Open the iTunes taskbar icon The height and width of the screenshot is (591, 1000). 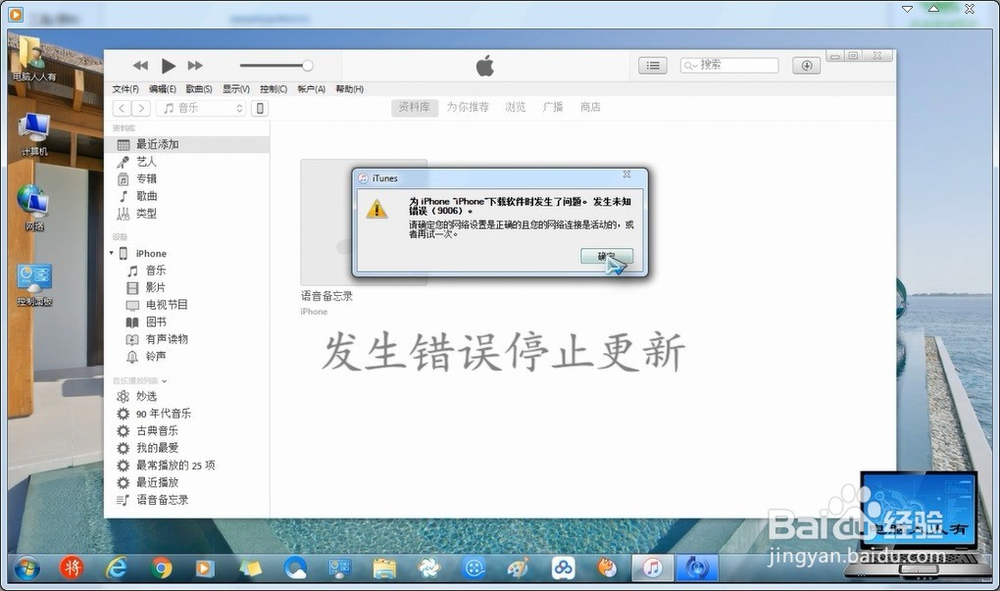tap(652, 567)
